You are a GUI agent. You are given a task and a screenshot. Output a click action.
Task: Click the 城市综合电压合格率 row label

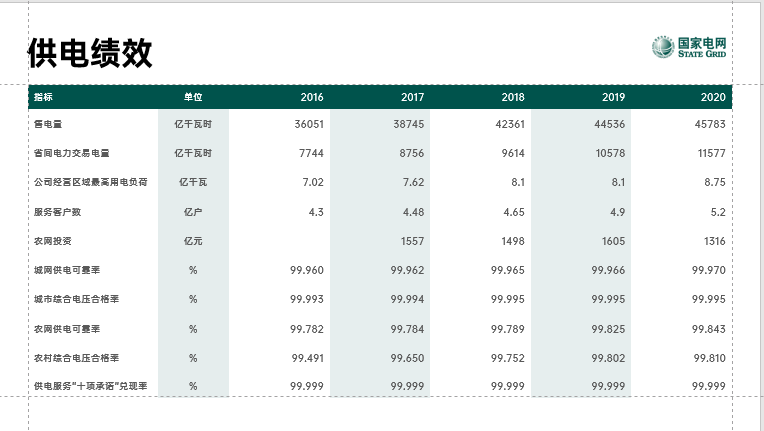[x=76, y=299]
